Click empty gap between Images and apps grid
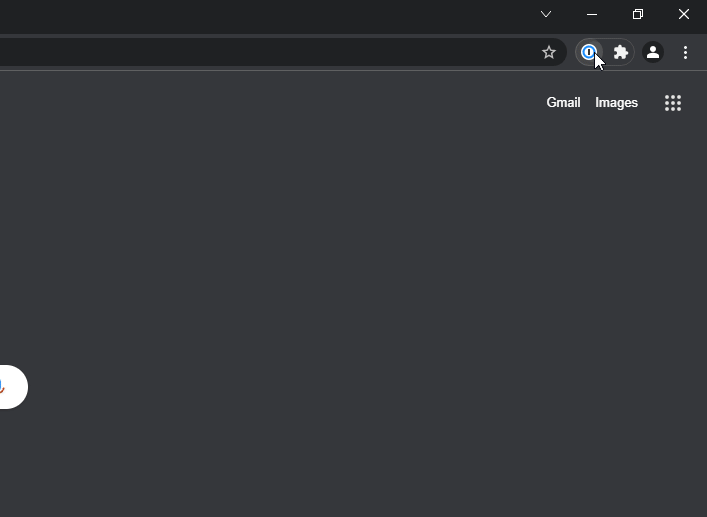The image size is (707, 517). point(651,103)
